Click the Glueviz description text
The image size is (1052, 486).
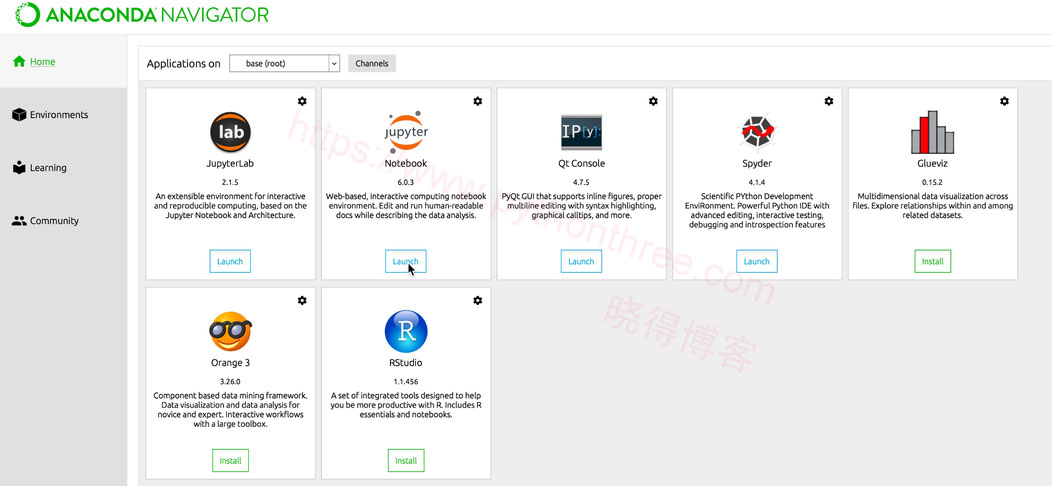click(x=933, y=206)
